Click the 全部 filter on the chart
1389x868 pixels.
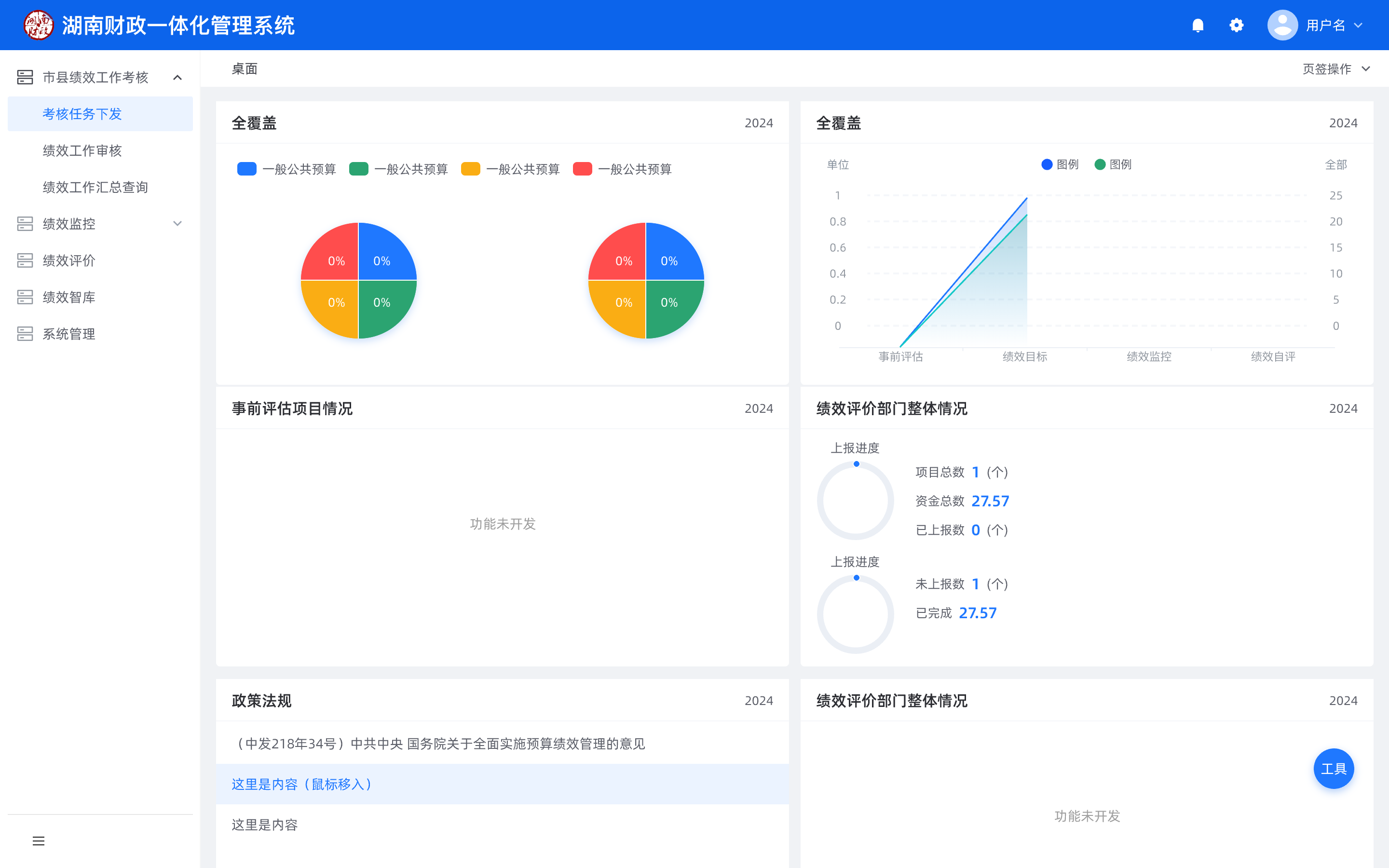1335,165
